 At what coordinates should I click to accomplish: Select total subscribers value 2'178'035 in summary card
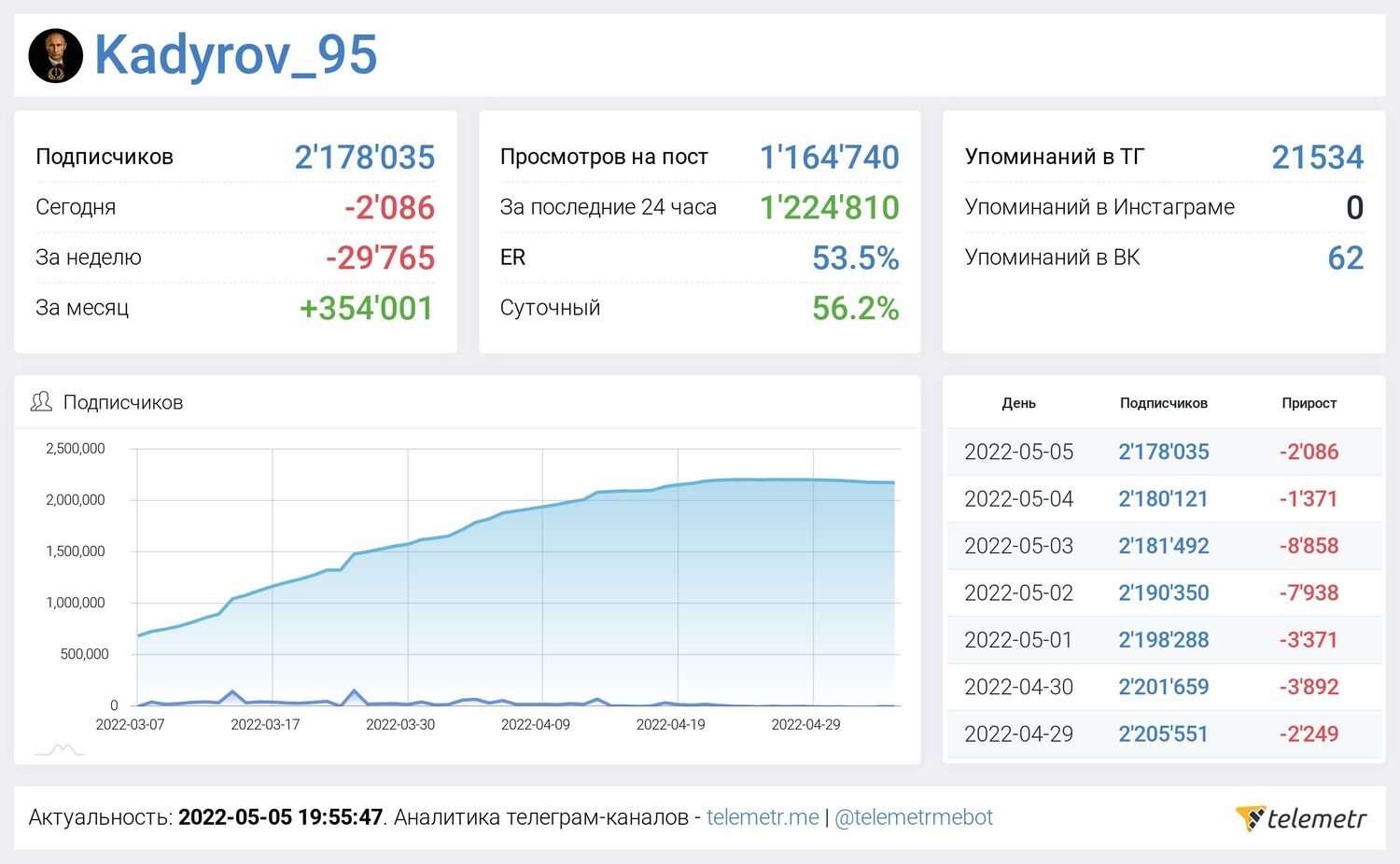(x=365, y=157)
